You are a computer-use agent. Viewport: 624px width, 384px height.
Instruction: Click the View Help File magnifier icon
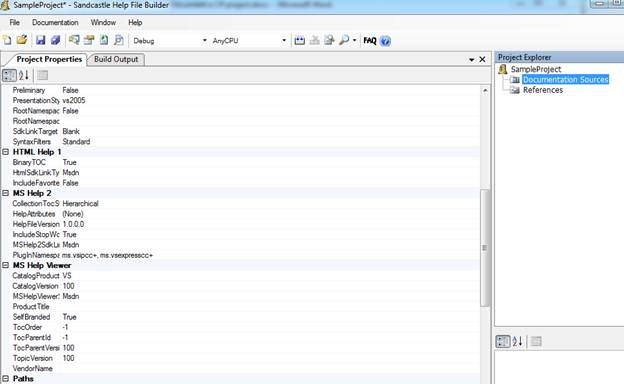344,40
